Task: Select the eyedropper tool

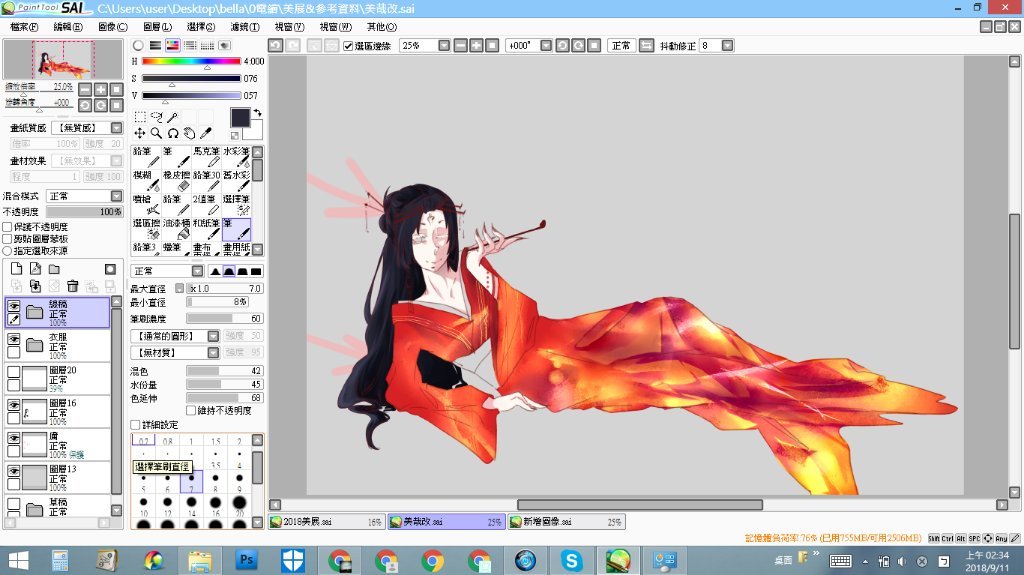Action: coord(206,133)
